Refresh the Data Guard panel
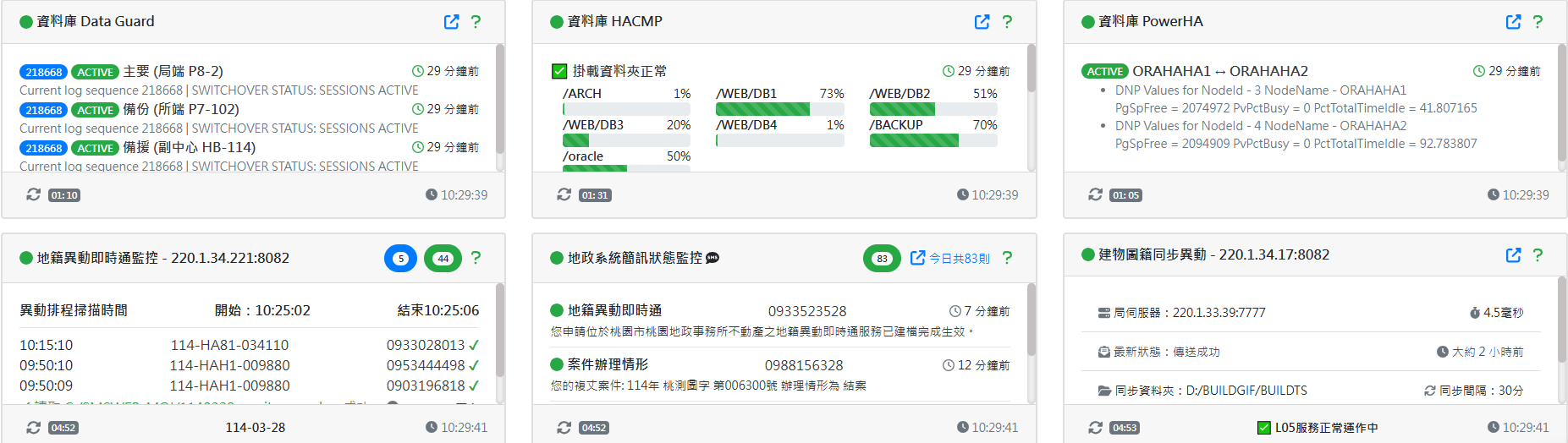Screen dimensions: 1568x443 [33, 194]
